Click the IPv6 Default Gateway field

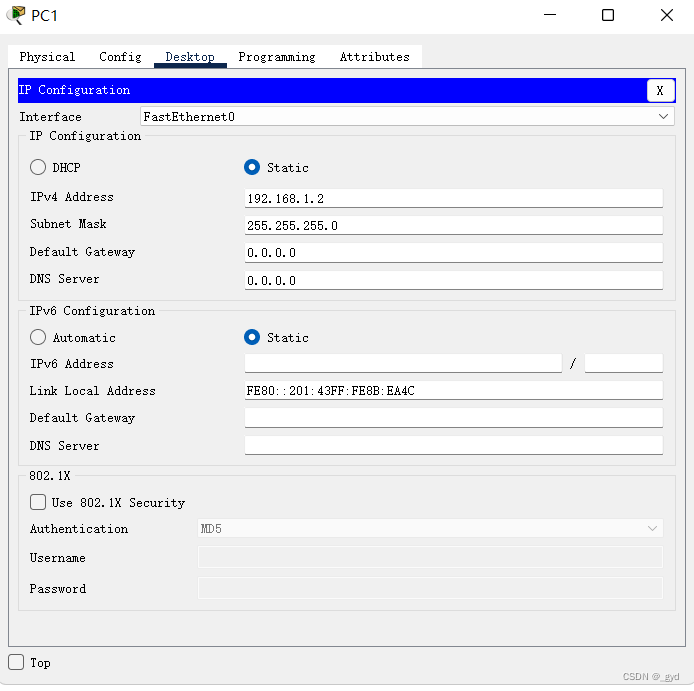point(454,418)
